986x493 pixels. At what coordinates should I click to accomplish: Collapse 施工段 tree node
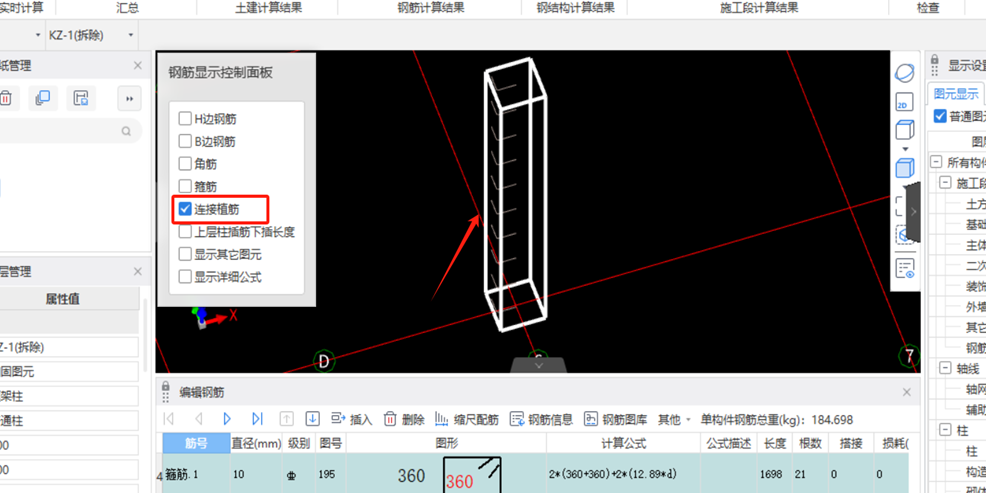945,183
